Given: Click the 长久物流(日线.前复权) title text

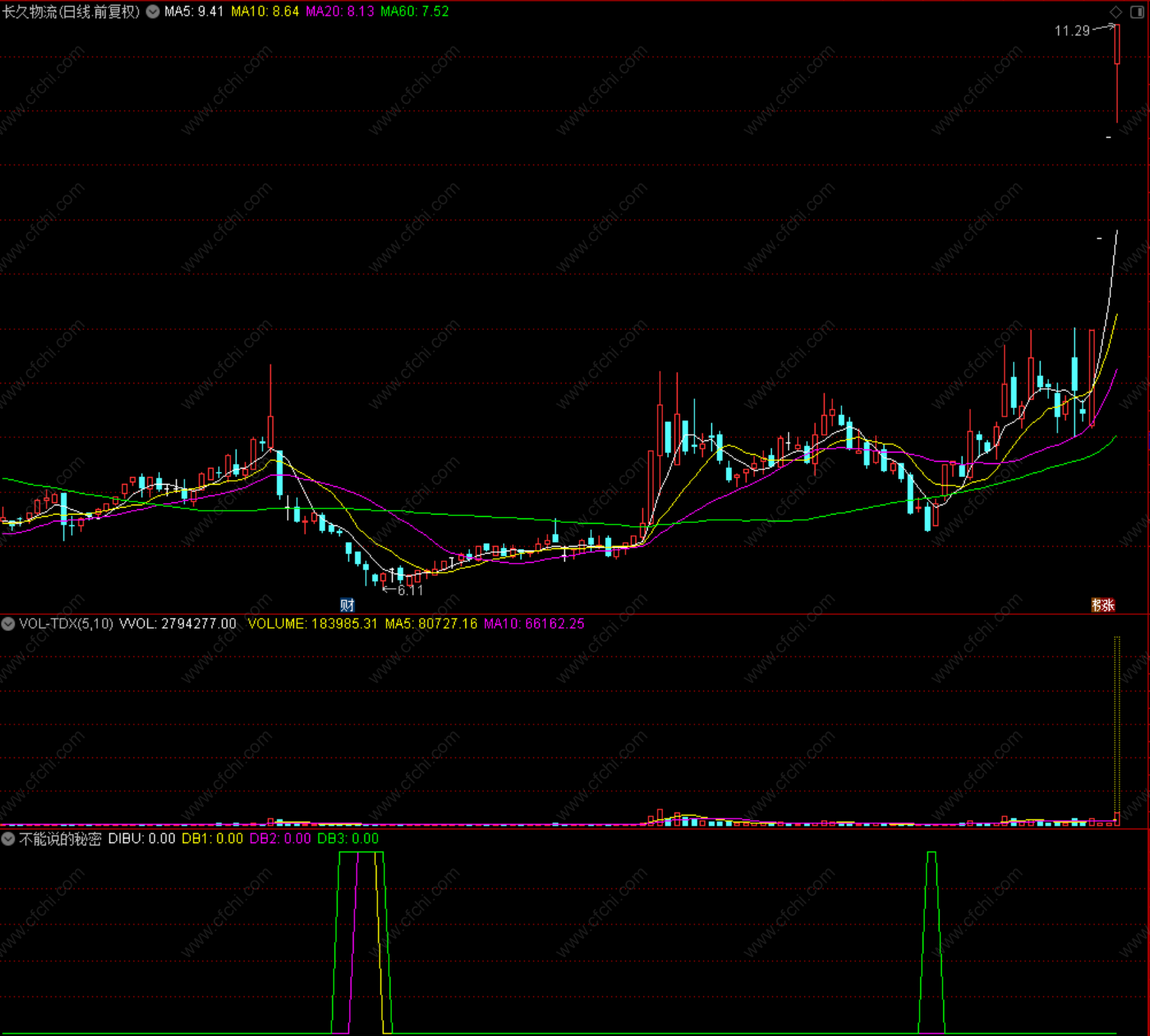Looking at the screenshot, I should (71, 11).
